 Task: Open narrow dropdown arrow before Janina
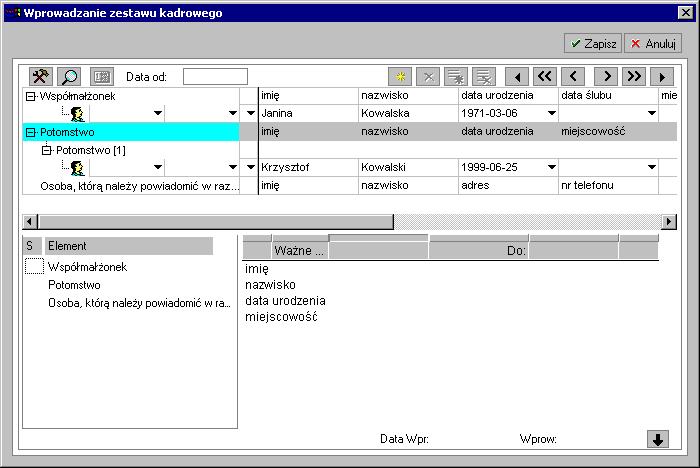[x=251, y=113]
